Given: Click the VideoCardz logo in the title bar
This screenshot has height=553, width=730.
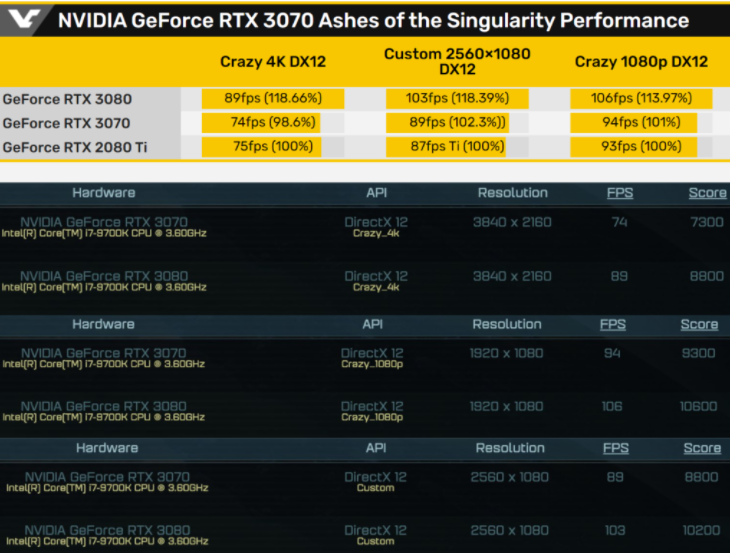Looking at the screenshot, I should click(26, 19).
